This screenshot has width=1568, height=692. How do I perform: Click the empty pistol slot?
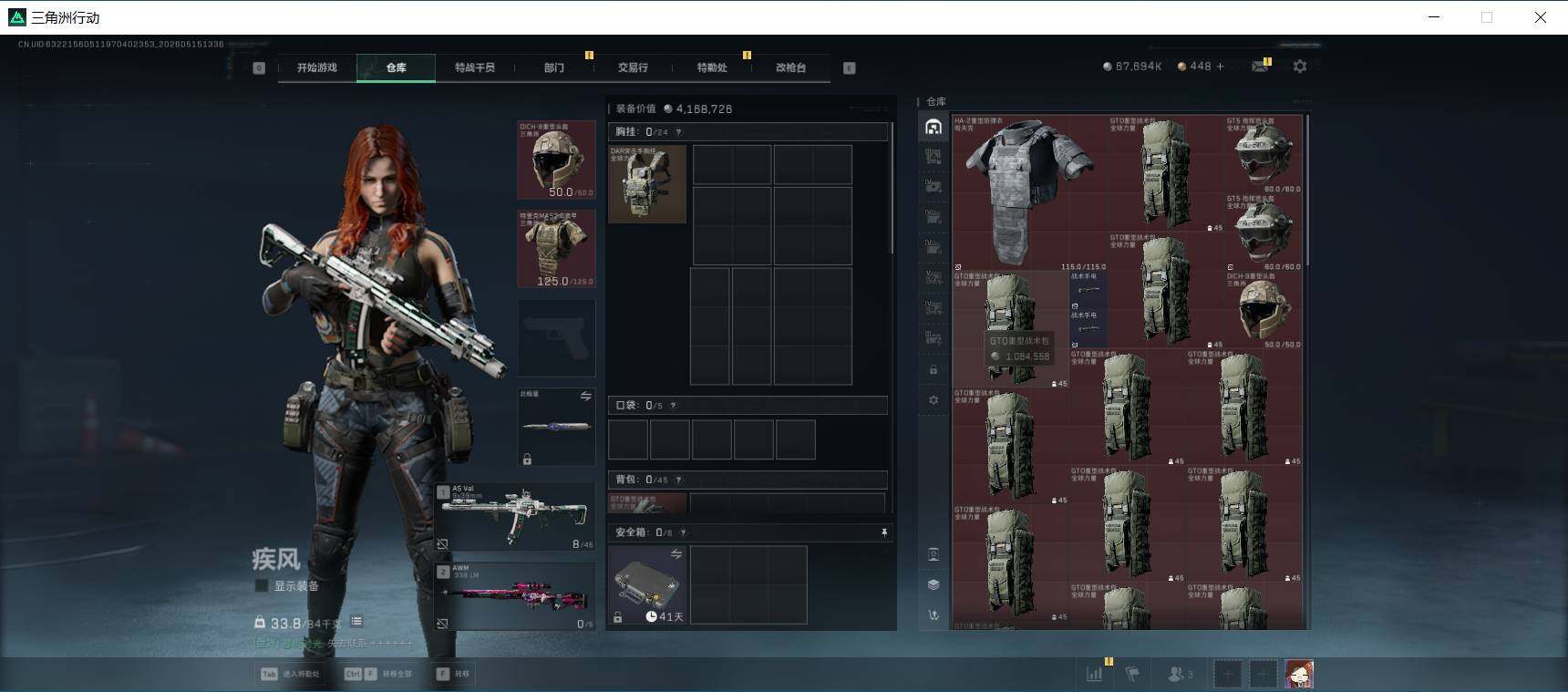556,338
